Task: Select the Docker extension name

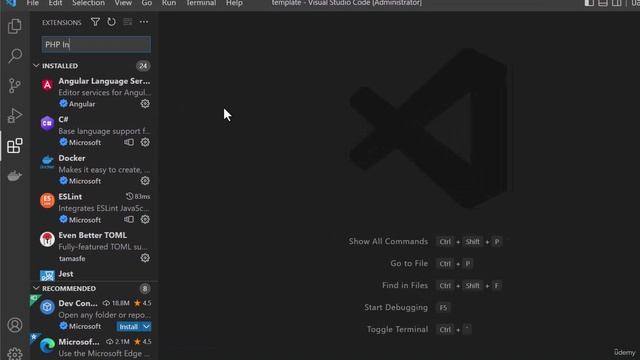Action: coord(72,158)
